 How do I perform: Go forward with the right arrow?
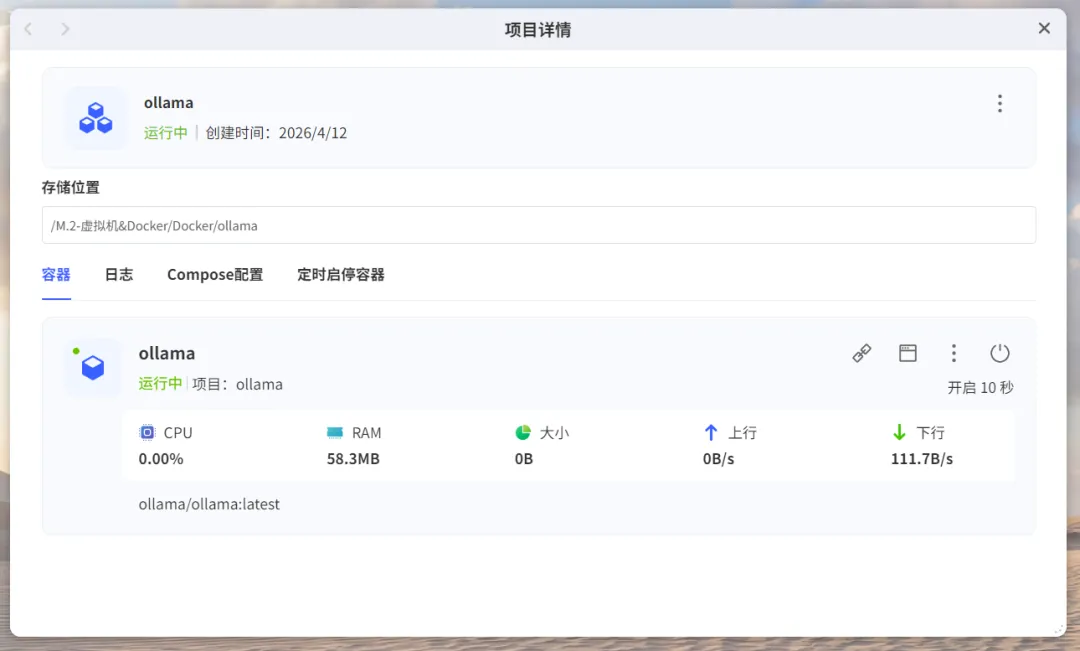pyautogui.click(x=65, y=29)
